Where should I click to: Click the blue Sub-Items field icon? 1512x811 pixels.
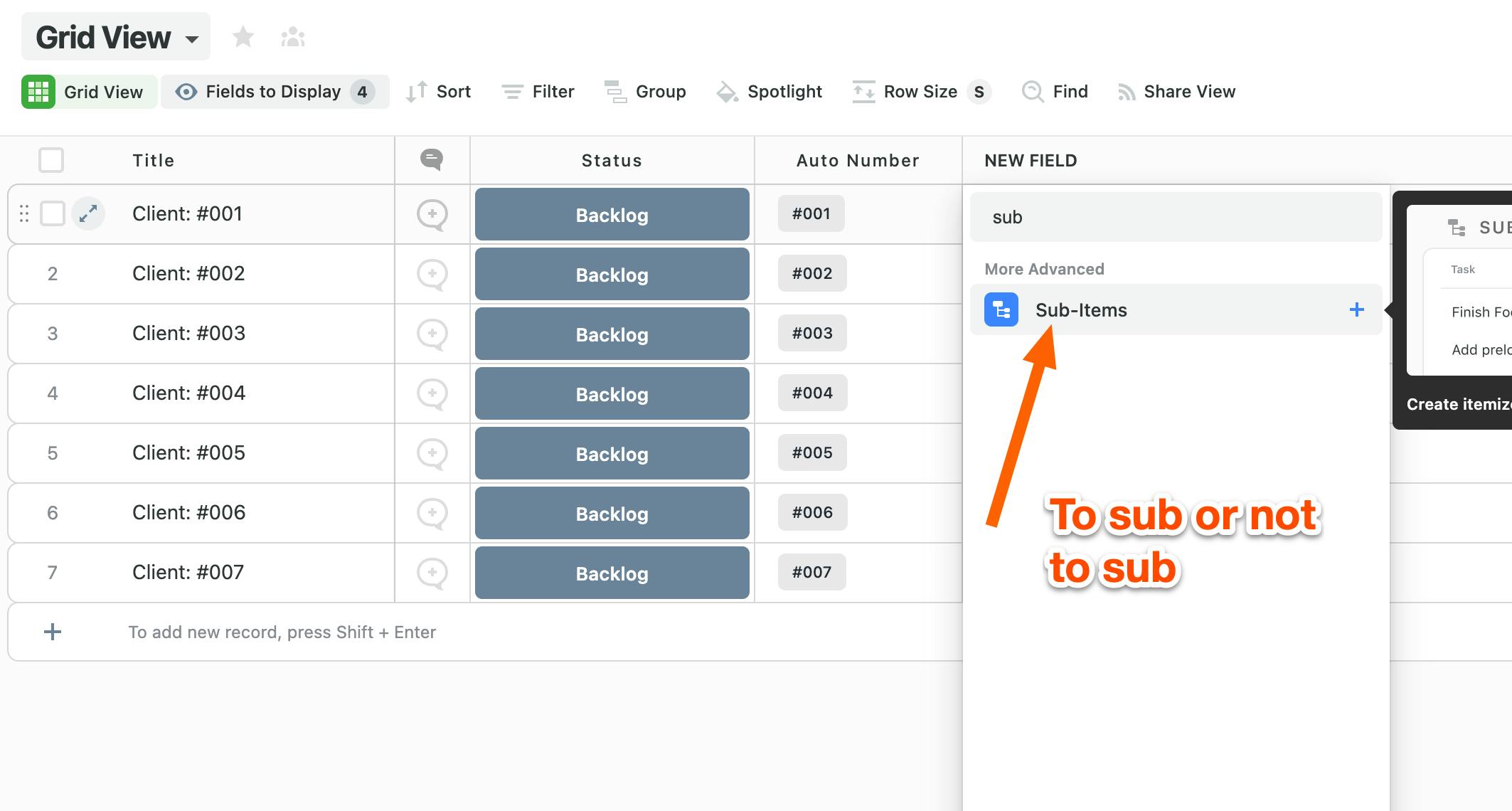[1001, 310]
